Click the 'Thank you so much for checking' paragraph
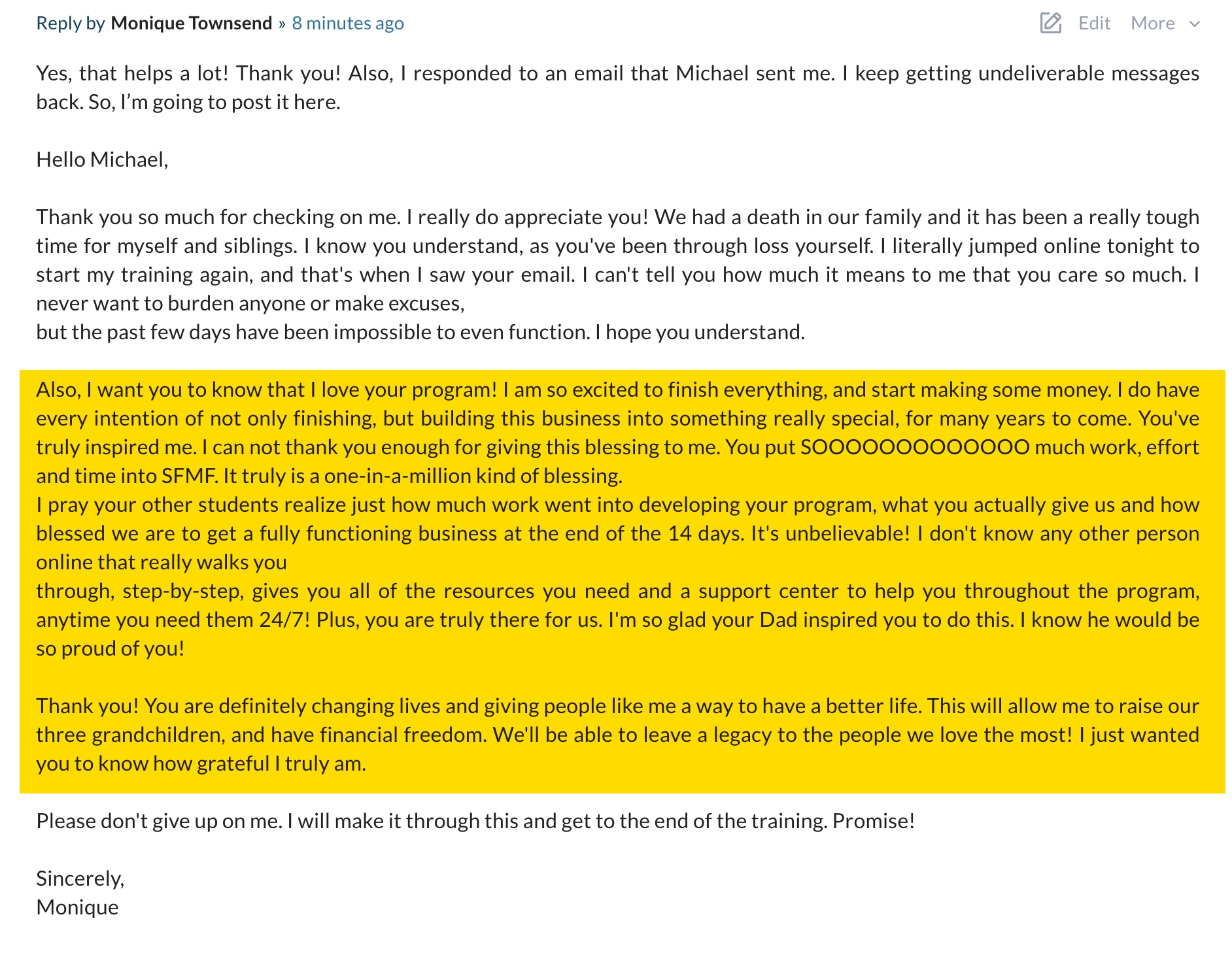1232x953 pixels. coord(617,275)
